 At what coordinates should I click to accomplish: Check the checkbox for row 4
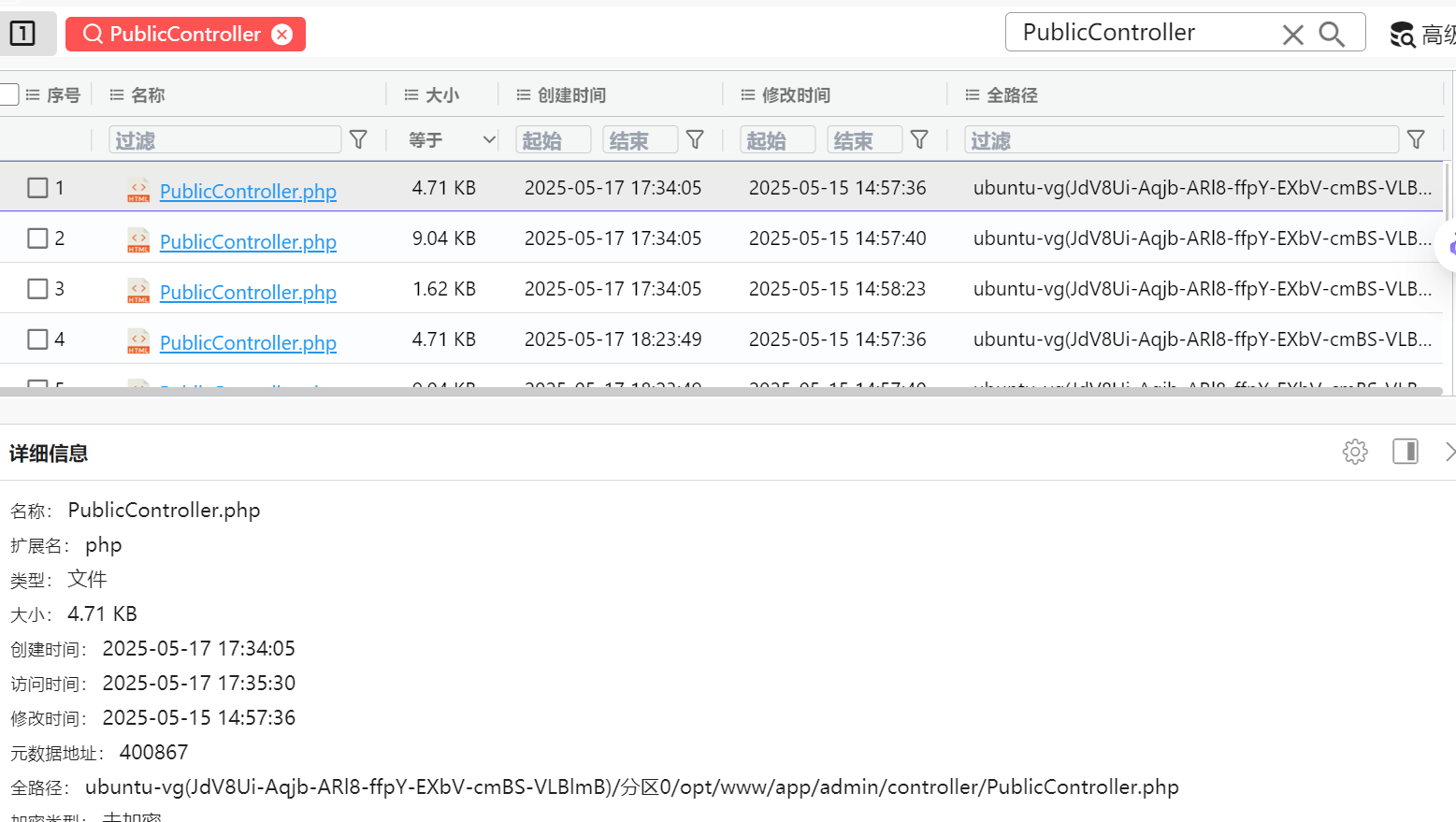(x=37, y=339)
